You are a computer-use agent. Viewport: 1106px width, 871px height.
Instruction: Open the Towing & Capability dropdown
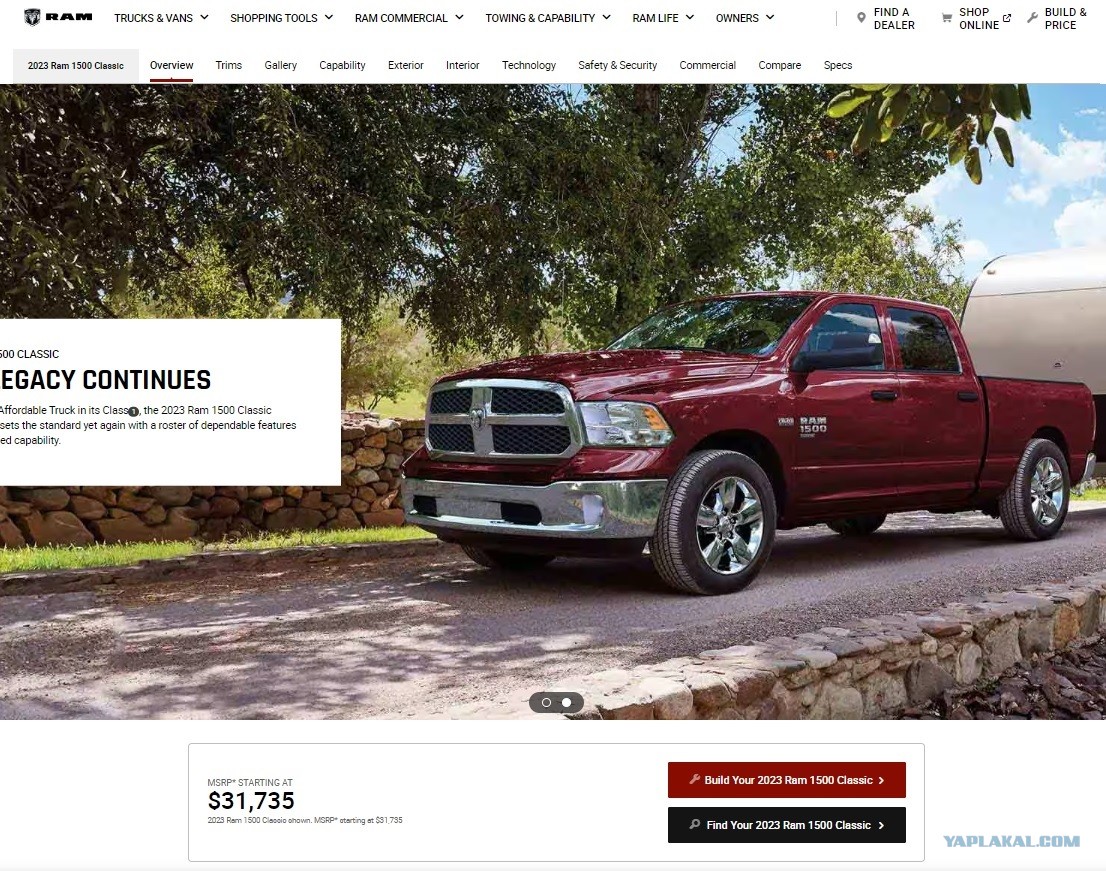pos(548,18)
